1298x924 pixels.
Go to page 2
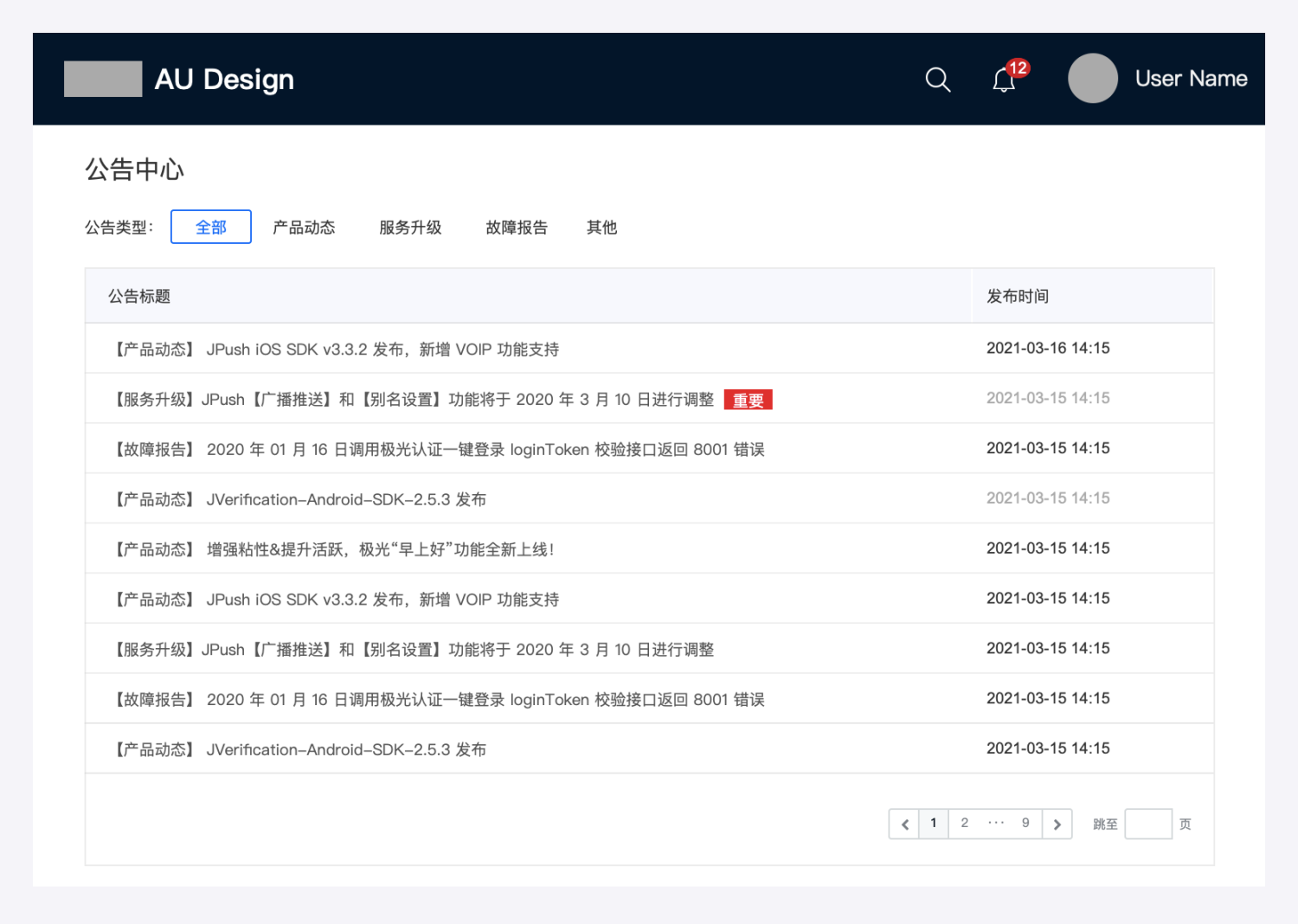[964, 823]
